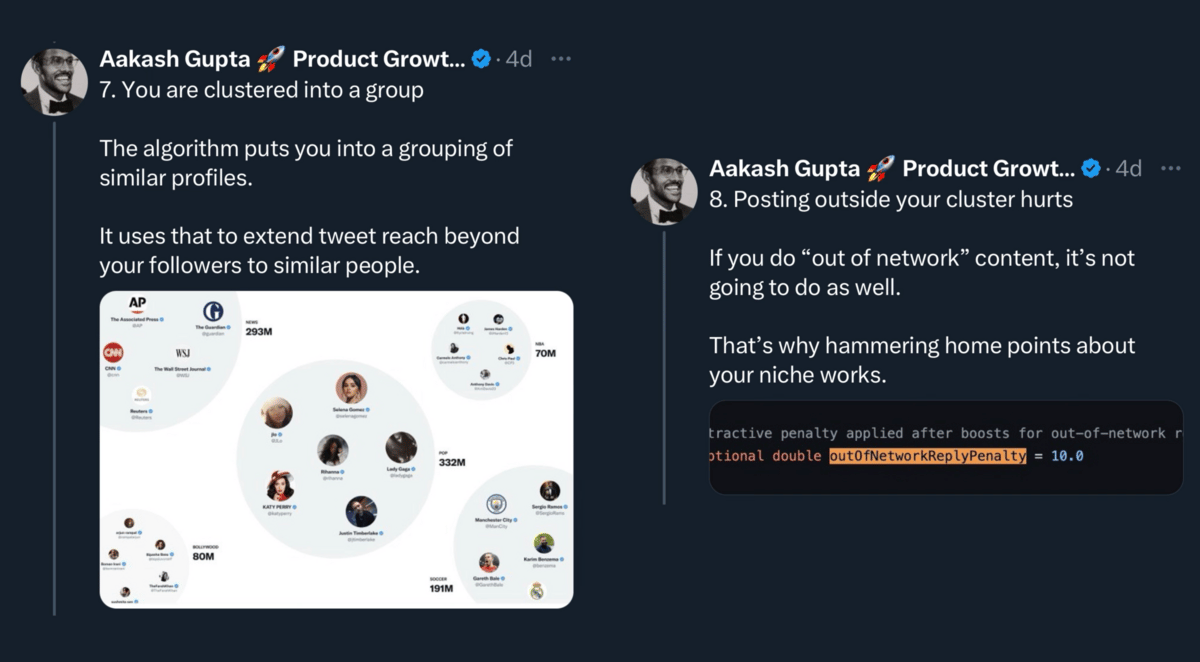Click the 4d timestamp on tweet 8
This screenshot has width=1200, height=662.
1128,168
